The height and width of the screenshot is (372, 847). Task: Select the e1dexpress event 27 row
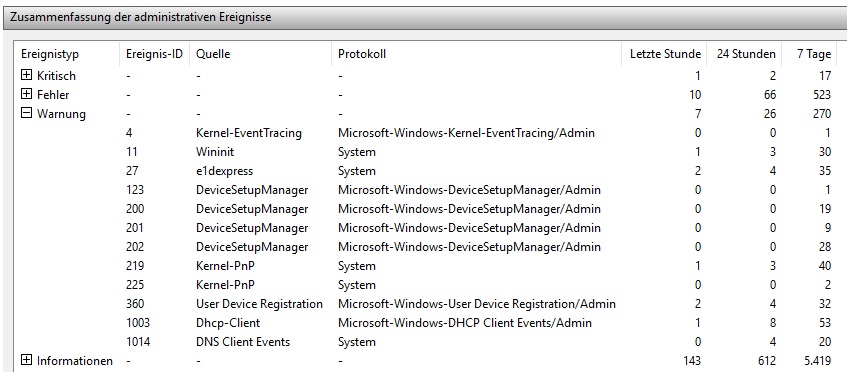[426, 171]
